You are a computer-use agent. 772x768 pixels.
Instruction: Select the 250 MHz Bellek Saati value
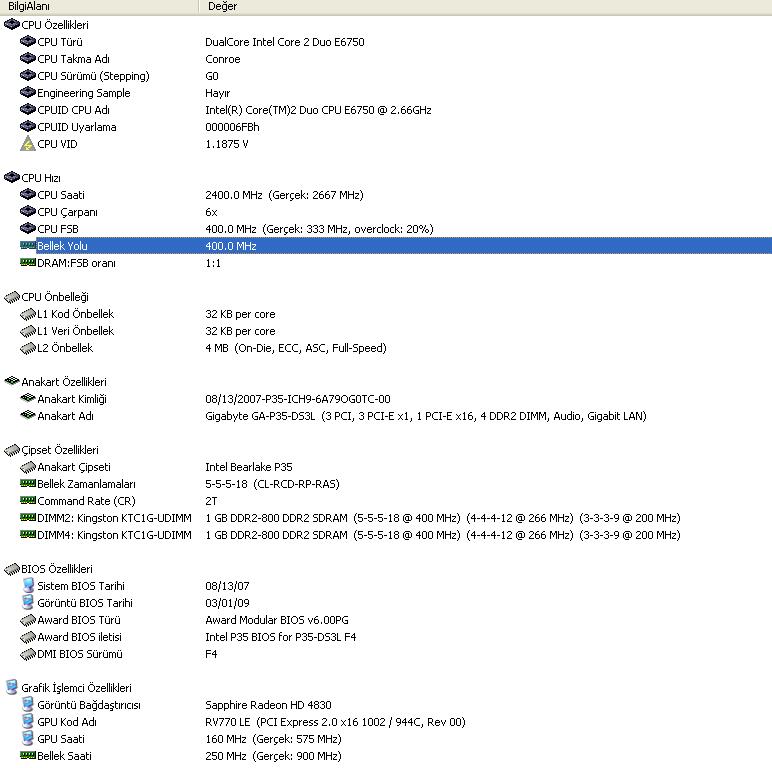[x=273, y=756]
